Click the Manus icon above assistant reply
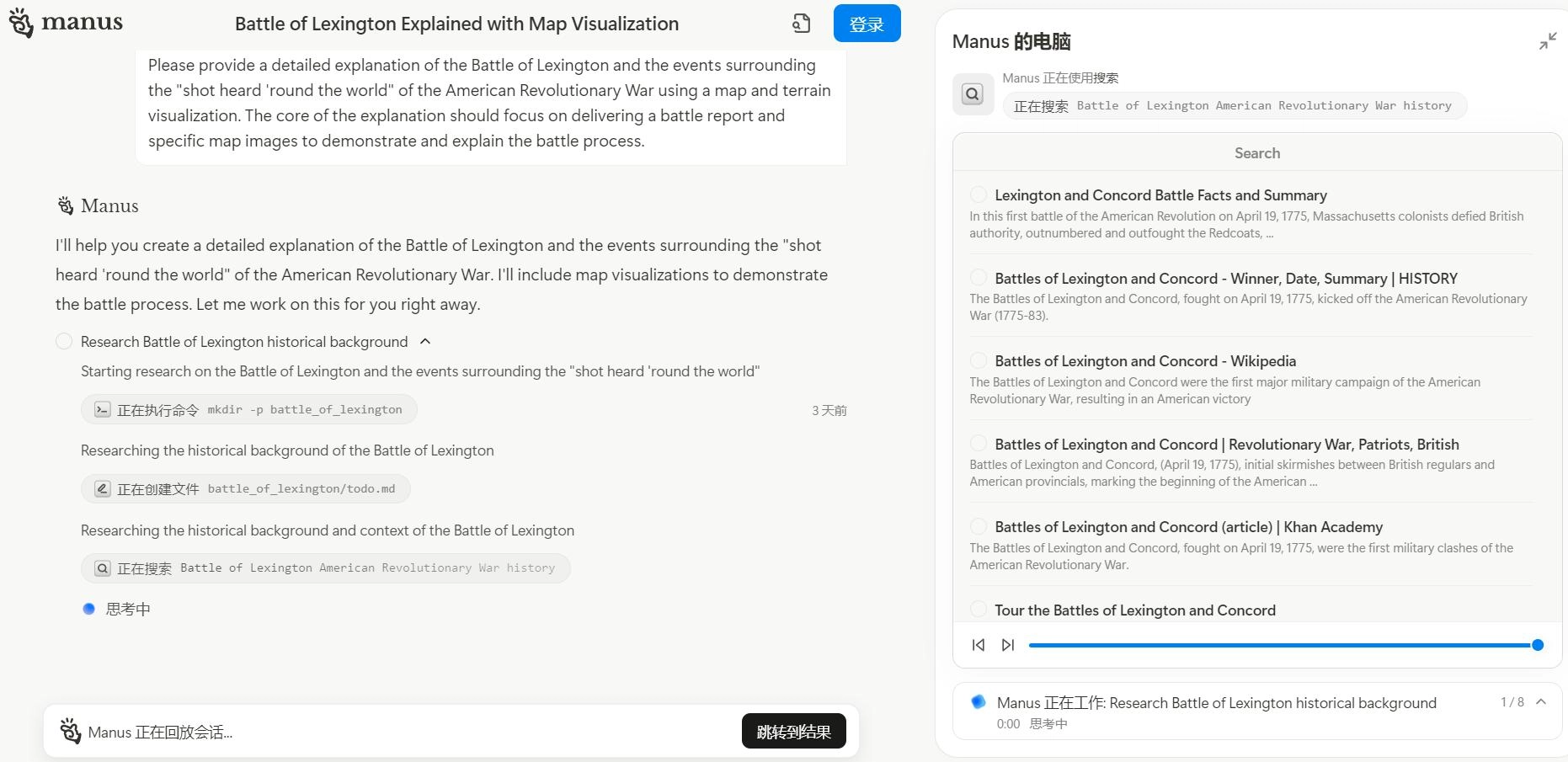This screenshot has width=1568, height=762. click(66, 205)
